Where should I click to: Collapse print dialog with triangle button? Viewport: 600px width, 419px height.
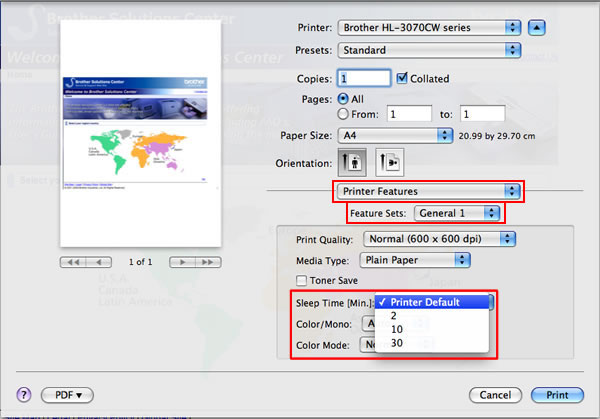tap(536, 28)
